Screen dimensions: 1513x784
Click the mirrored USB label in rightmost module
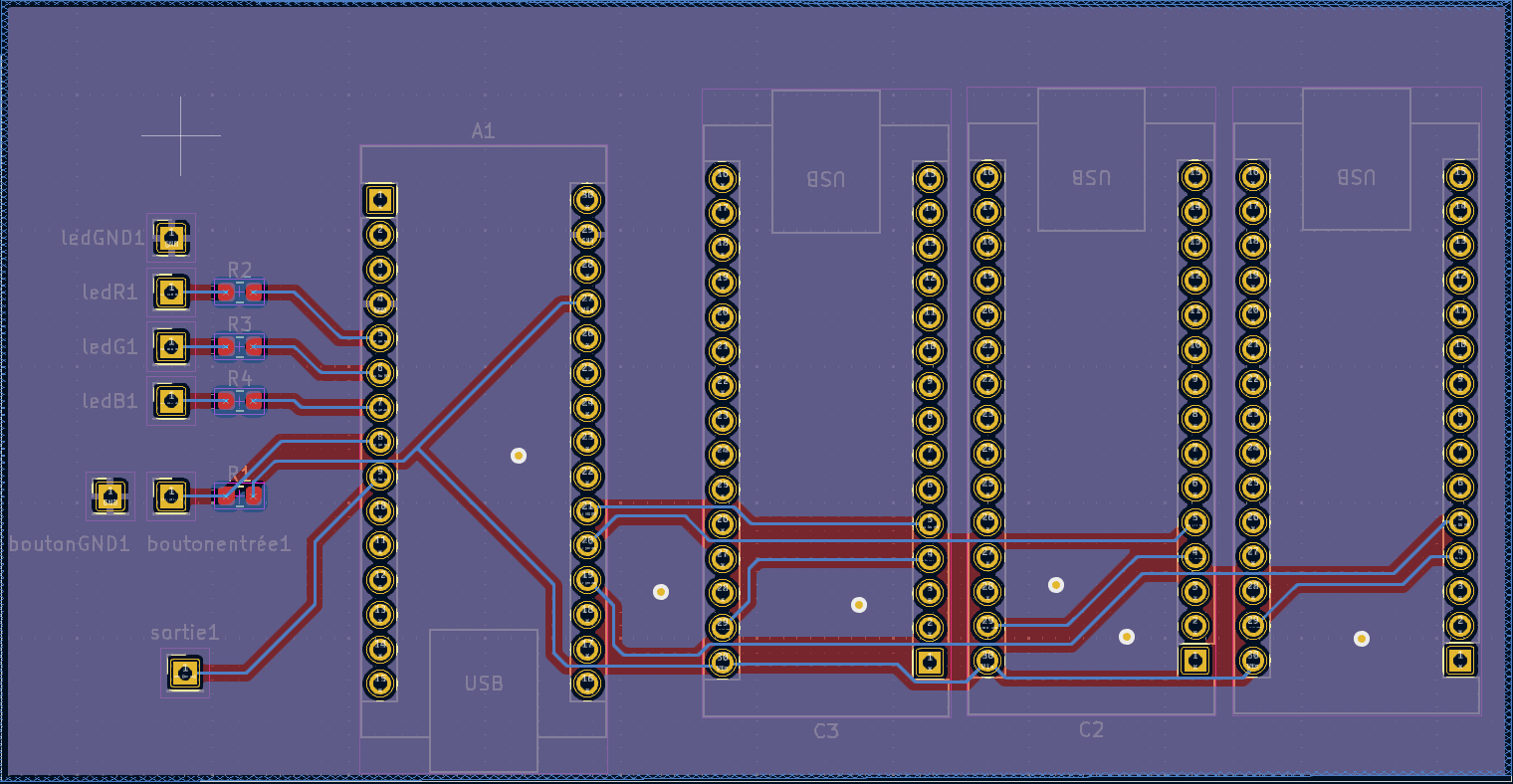1357,177
